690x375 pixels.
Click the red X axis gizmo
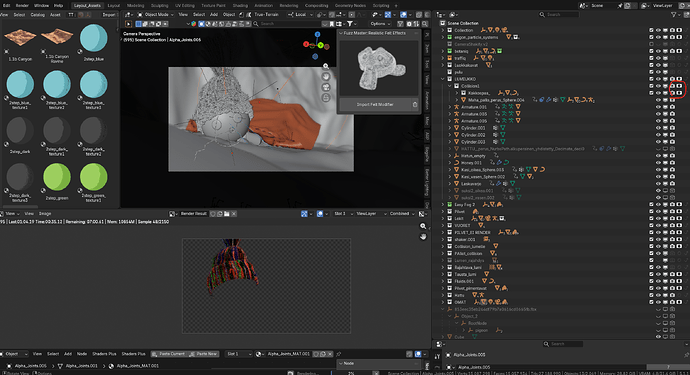(306, 44)
